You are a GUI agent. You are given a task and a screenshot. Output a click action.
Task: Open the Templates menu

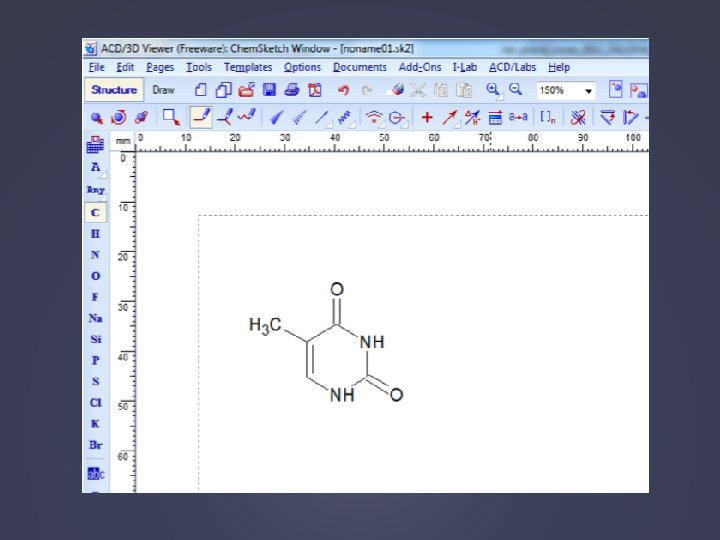tap(248, 68)
